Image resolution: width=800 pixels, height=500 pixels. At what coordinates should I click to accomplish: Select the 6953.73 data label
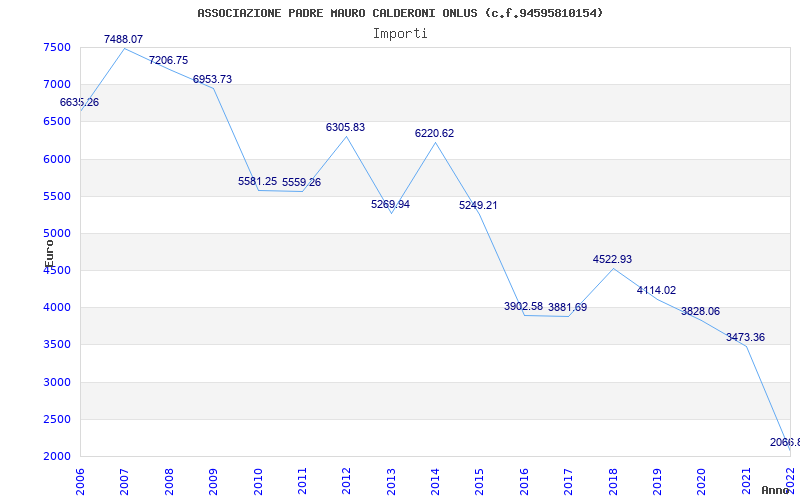(212, 79)
